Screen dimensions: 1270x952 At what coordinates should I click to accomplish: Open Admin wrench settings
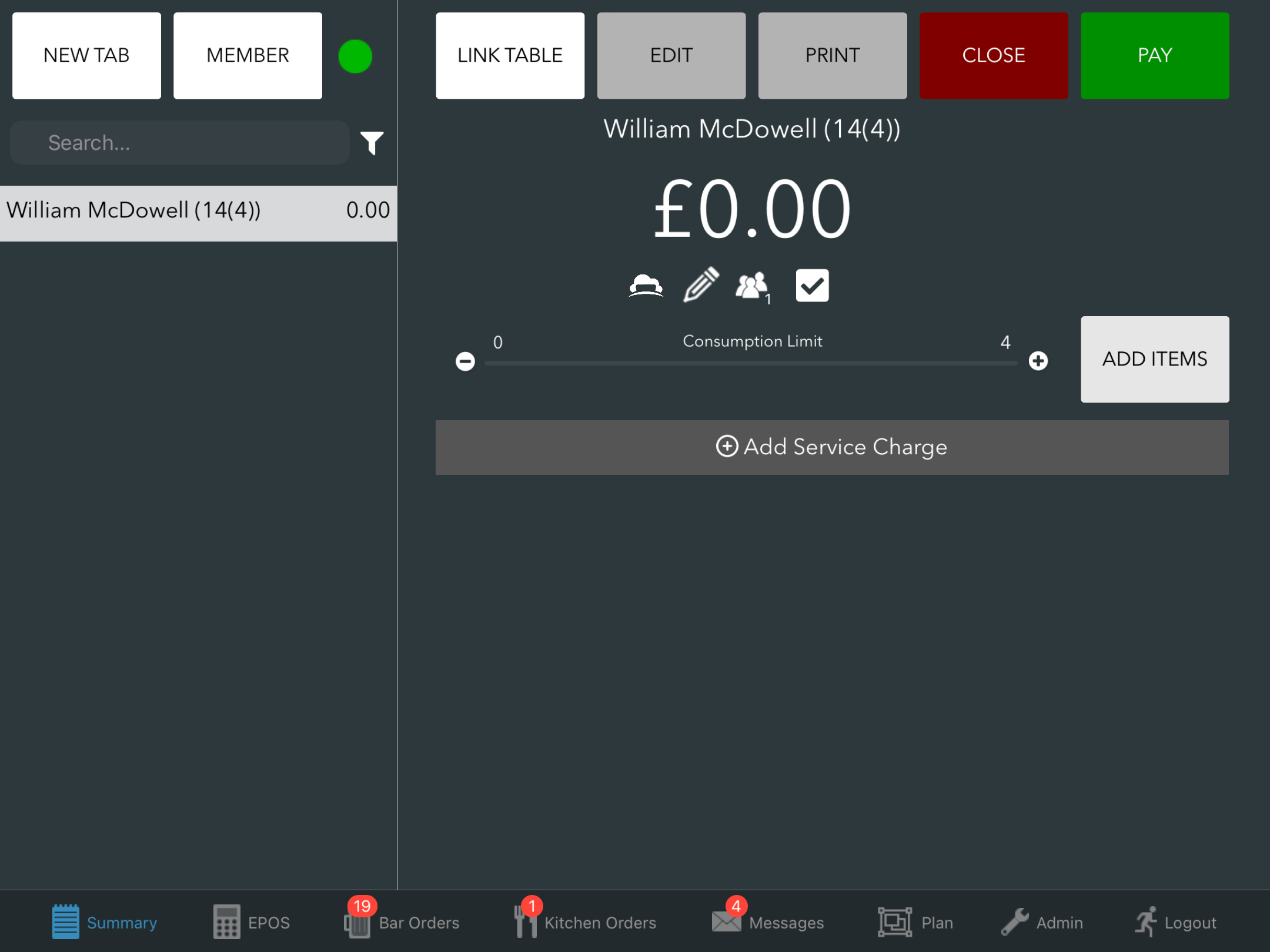1042,922
